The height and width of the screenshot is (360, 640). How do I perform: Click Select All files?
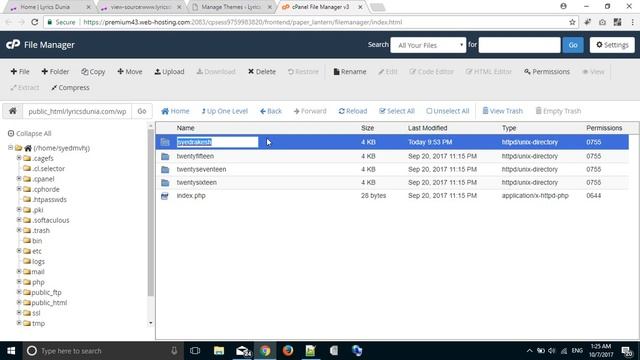397,111
